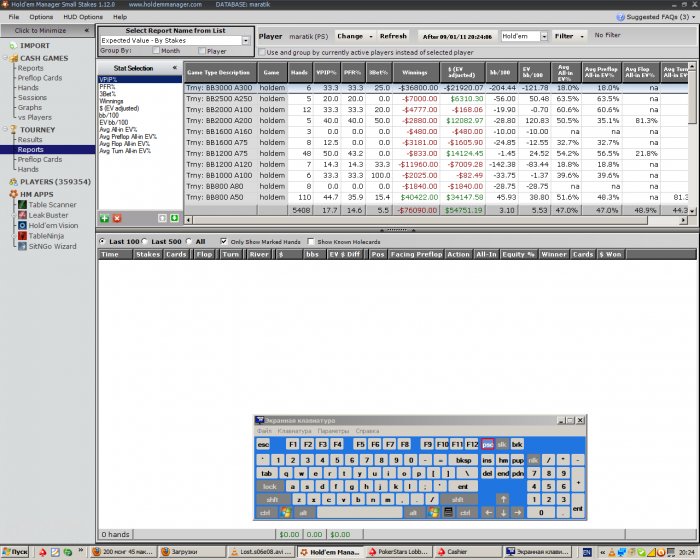Select the Last 500 radio button
Screen dimensions: 700x560
click(x=144, y=241)
